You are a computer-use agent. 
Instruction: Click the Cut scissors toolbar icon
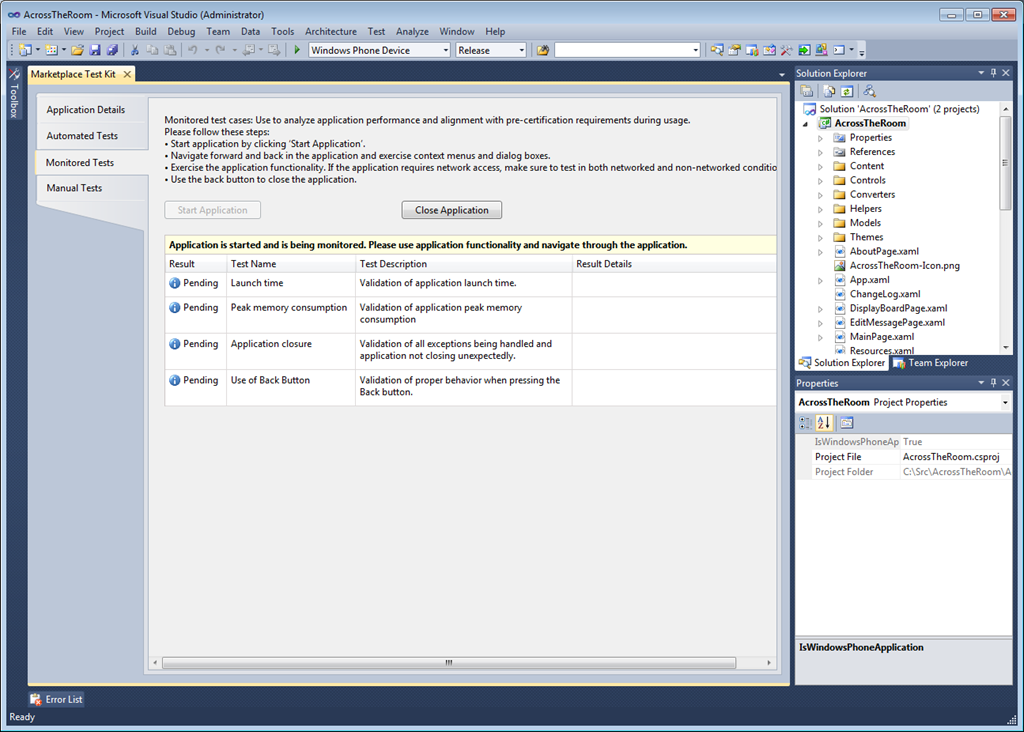click(x=135, y=50)
